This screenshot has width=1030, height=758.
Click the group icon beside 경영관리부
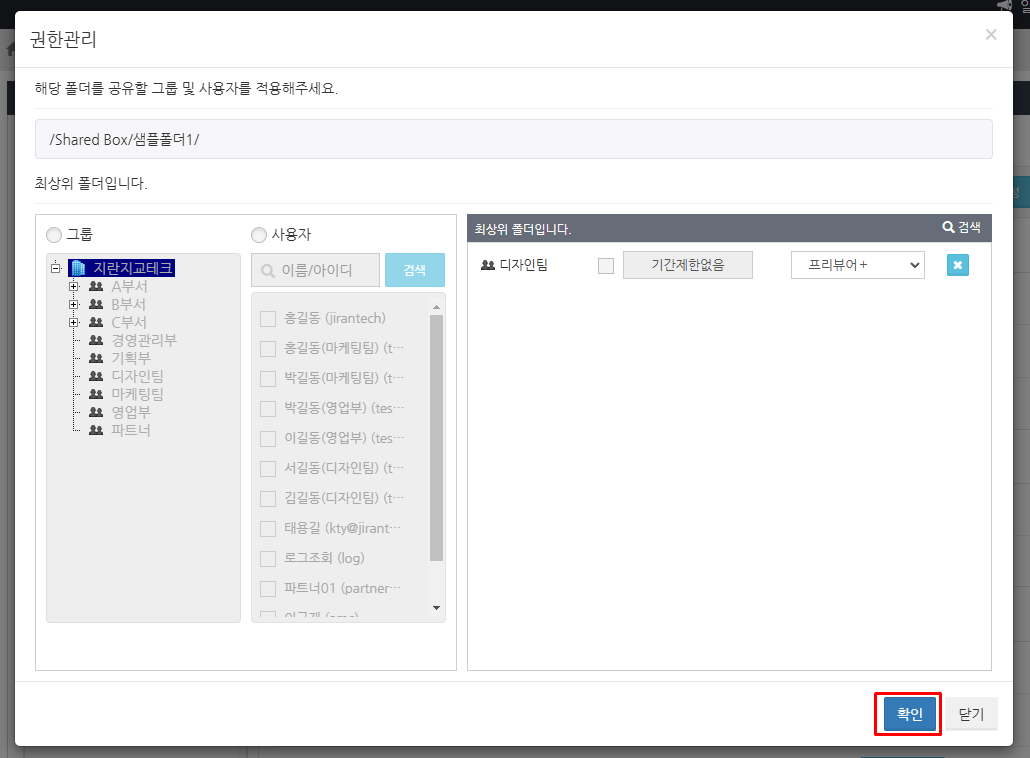coord(96,340)
